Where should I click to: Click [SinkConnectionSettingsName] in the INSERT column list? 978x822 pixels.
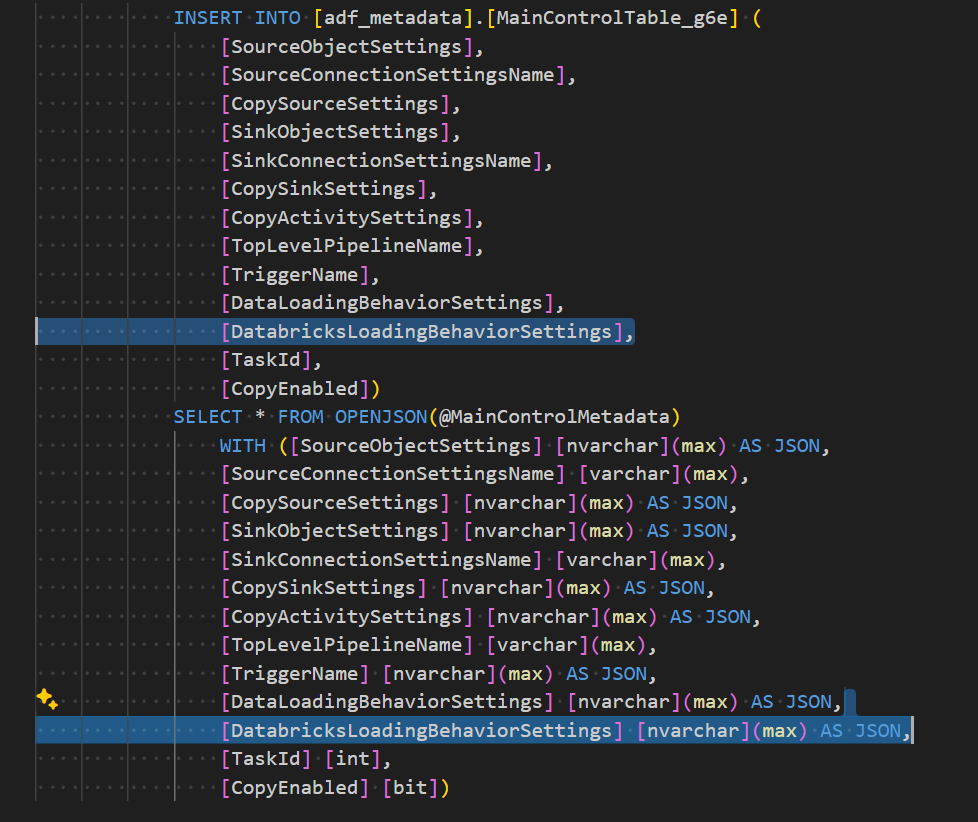[x=382, y=160]
